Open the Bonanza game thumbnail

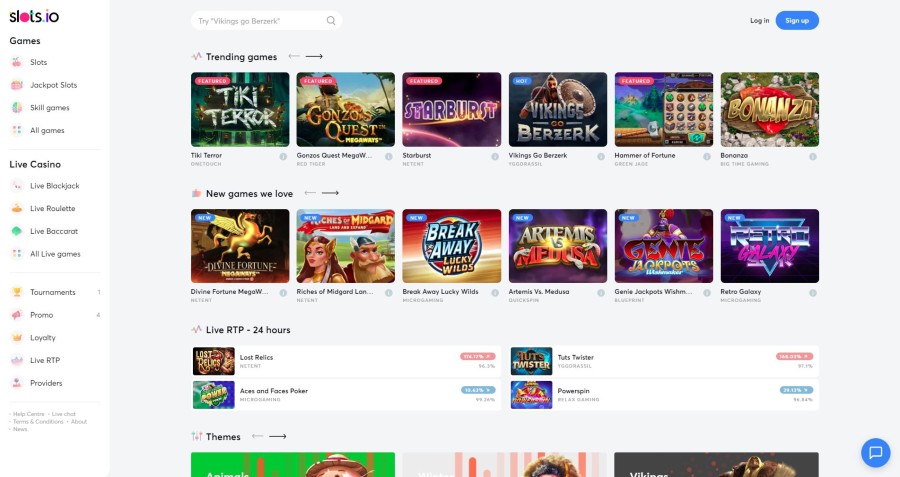[770, 109]
